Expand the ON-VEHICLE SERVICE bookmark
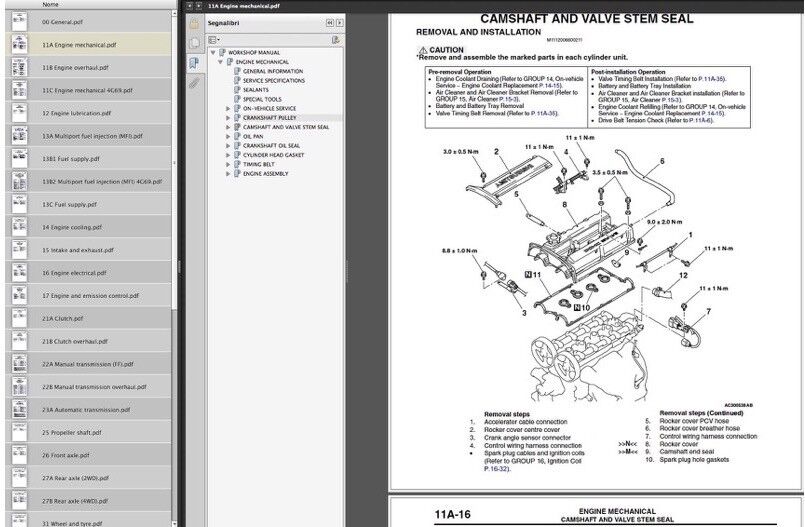The image size is (805, 527). click(228, 108)
